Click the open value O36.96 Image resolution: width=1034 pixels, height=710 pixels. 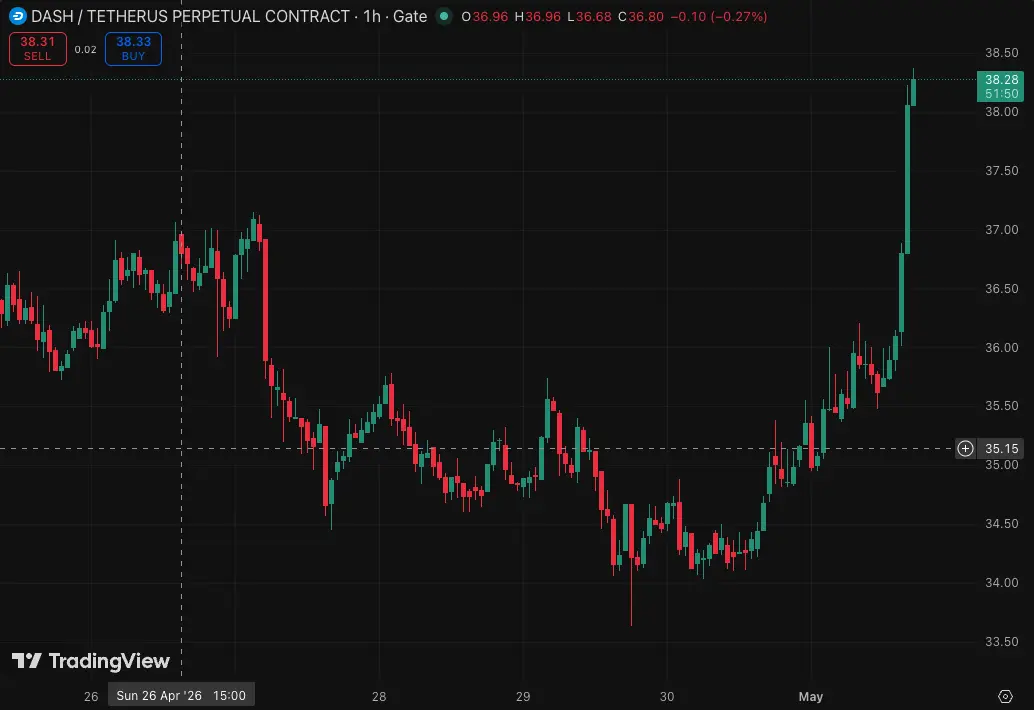[x=485, y=16]
